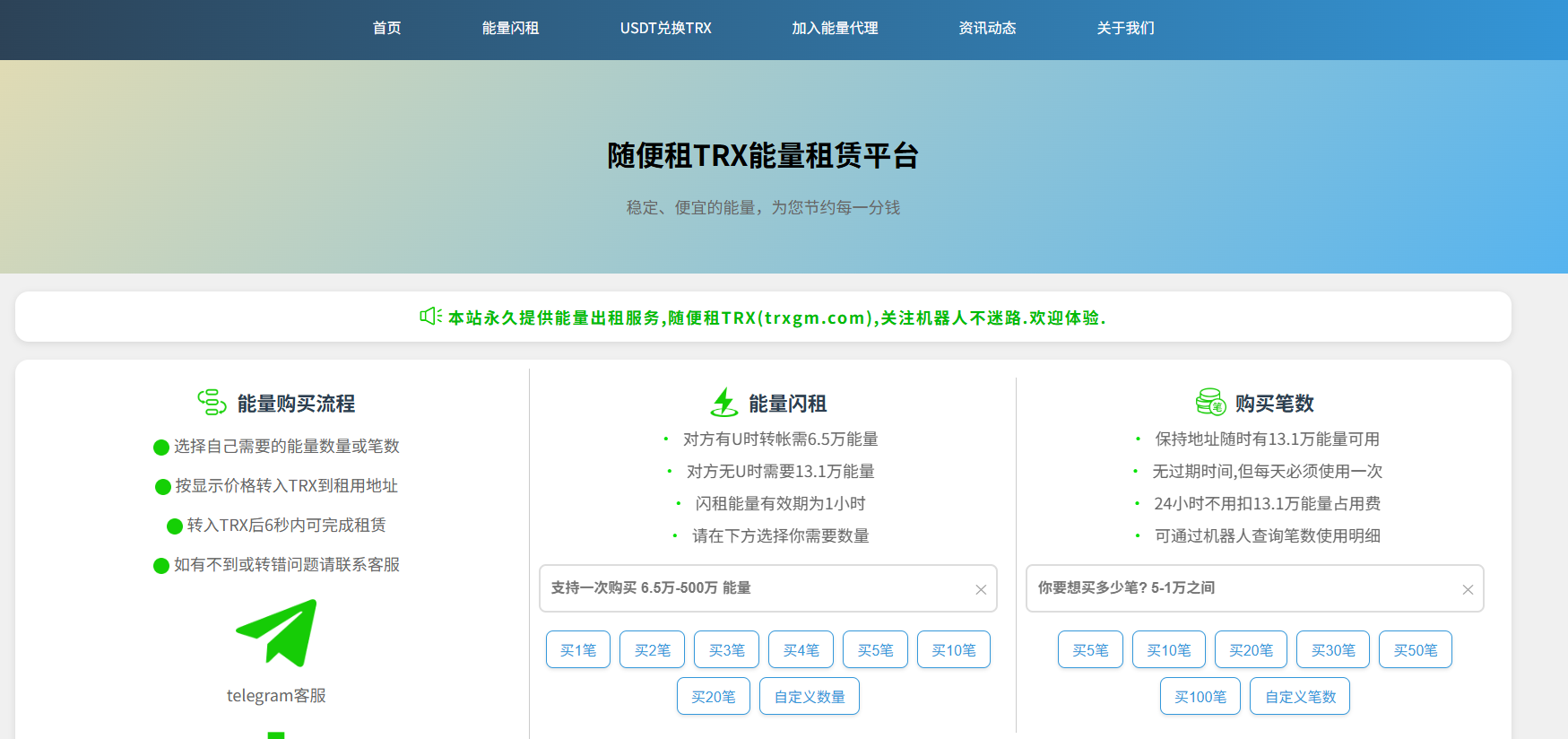Click the coins icon beside 购买笔数
This screenshot has width=1568, height=739.
1210,402
